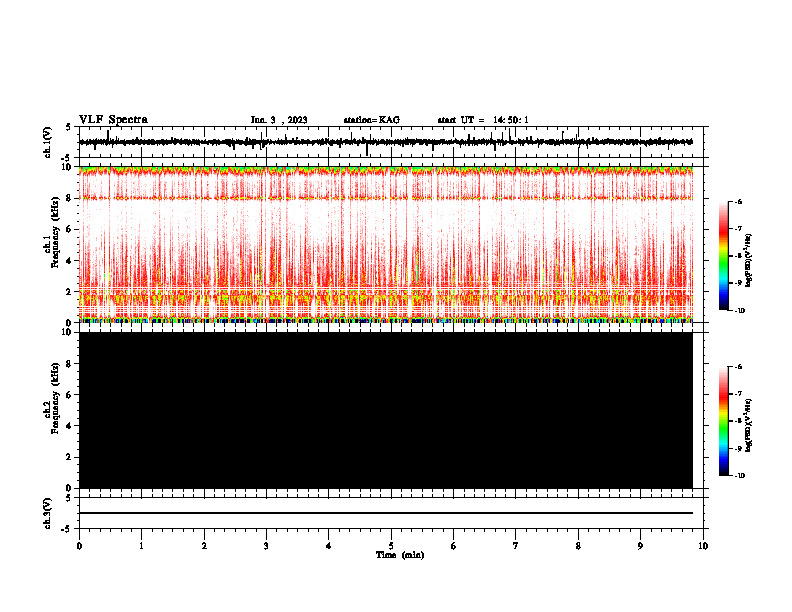Click the time axis tick label "9"
792x612 pixels.
[640, 546]
